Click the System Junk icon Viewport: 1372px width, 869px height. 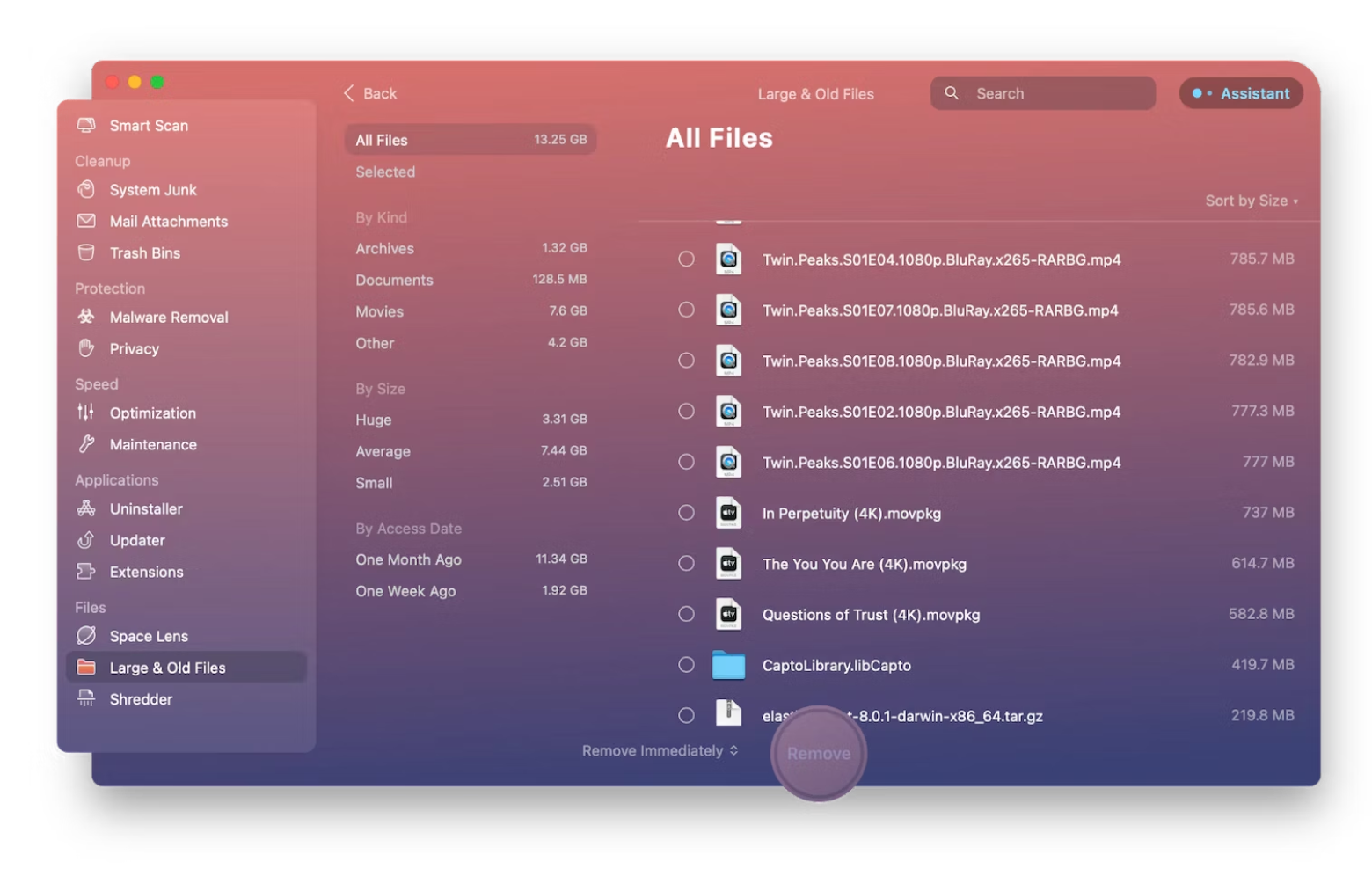click(x=86, y=189)
